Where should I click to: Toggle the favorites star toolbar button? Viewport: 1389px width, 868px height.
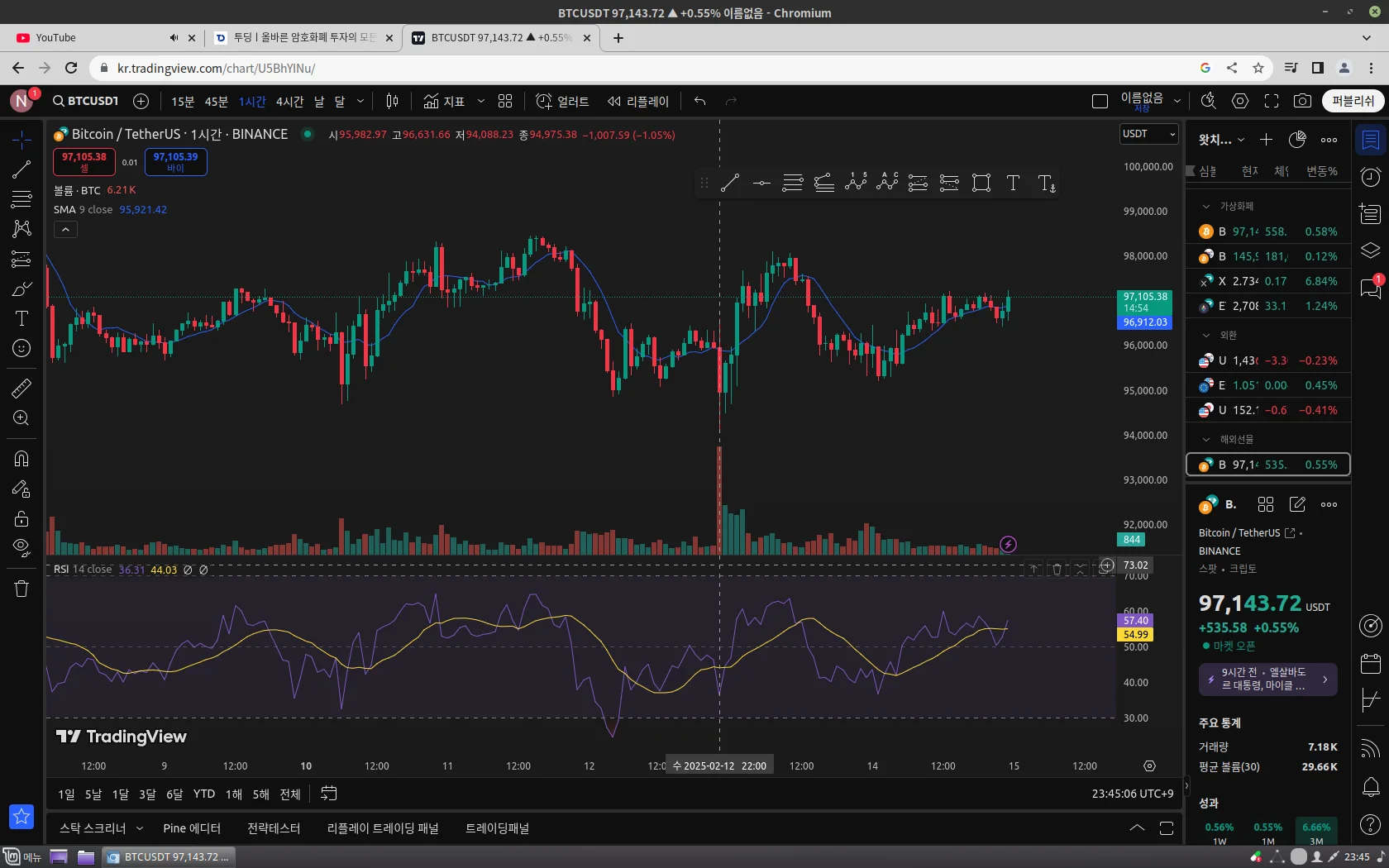[x=21, y=817]
